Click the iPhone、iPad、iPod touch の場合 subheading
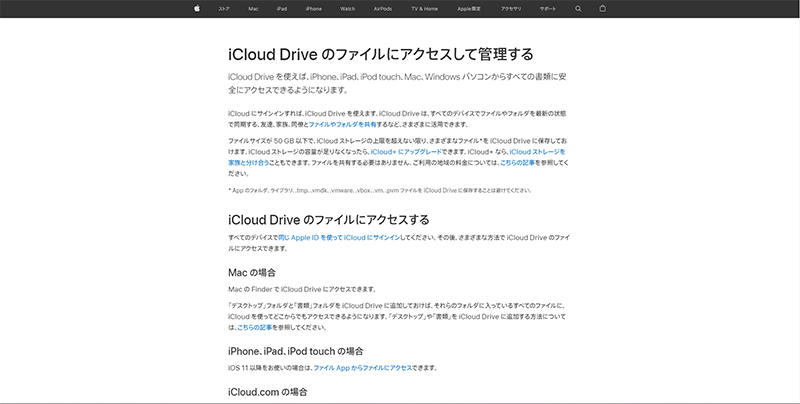 [x=295, y=351]
